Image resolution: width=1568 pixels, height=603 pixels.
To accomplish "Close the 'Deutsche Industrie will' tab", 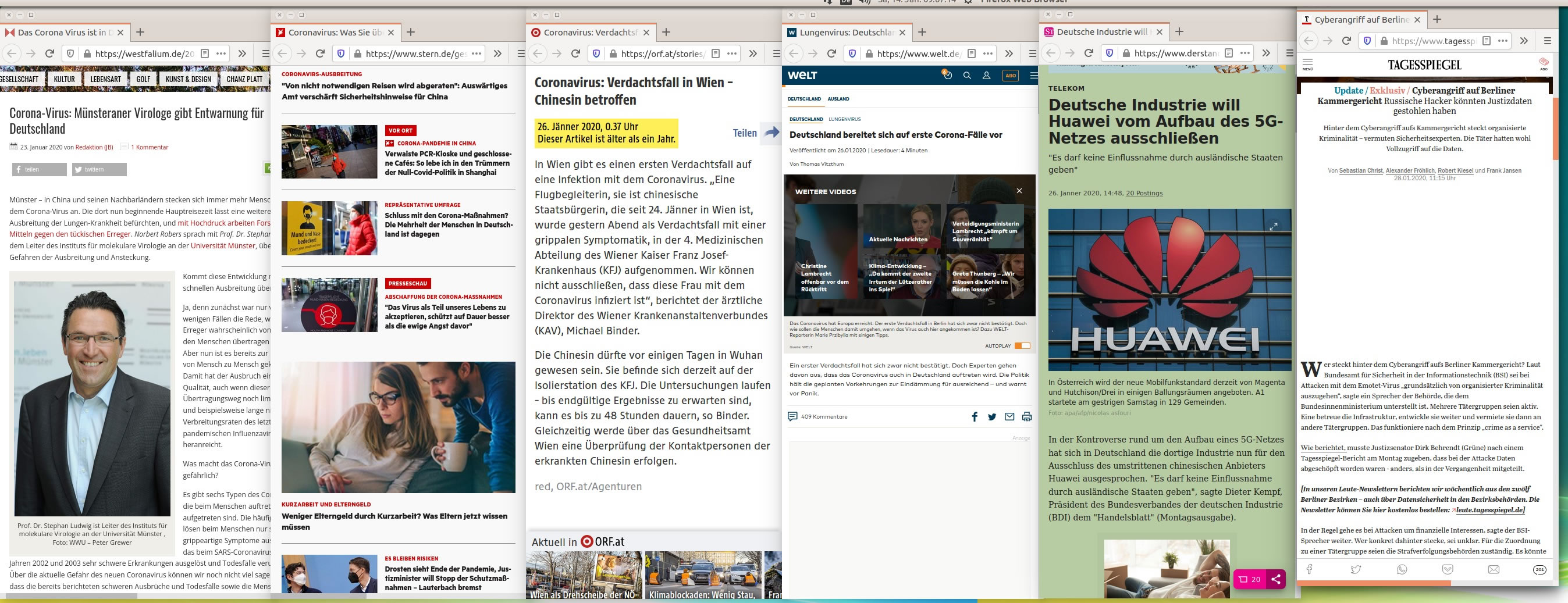I will click(1159, 32).
